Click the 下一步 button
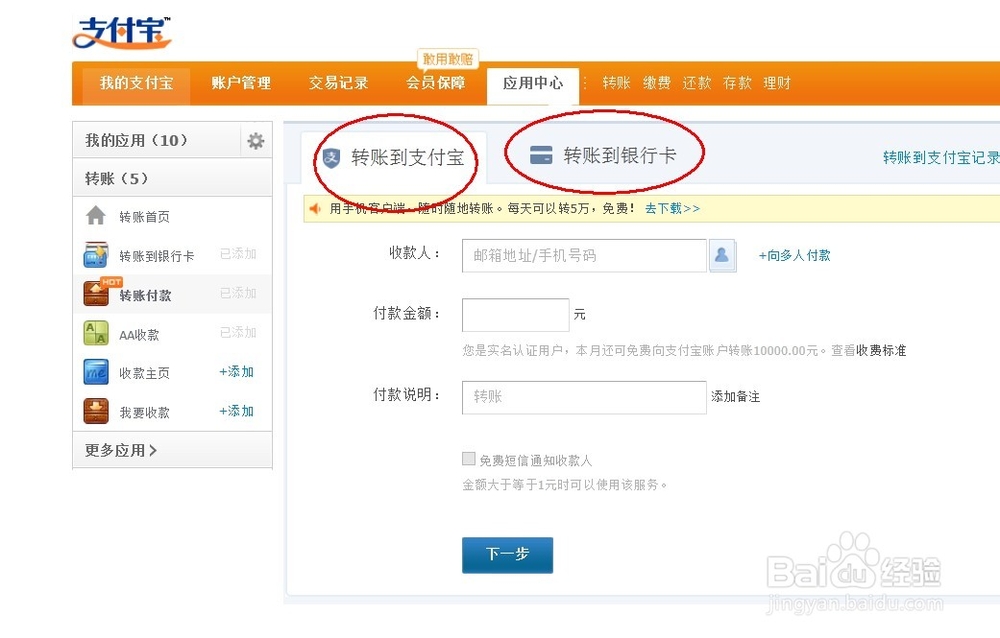 click(x=507, y=555)
